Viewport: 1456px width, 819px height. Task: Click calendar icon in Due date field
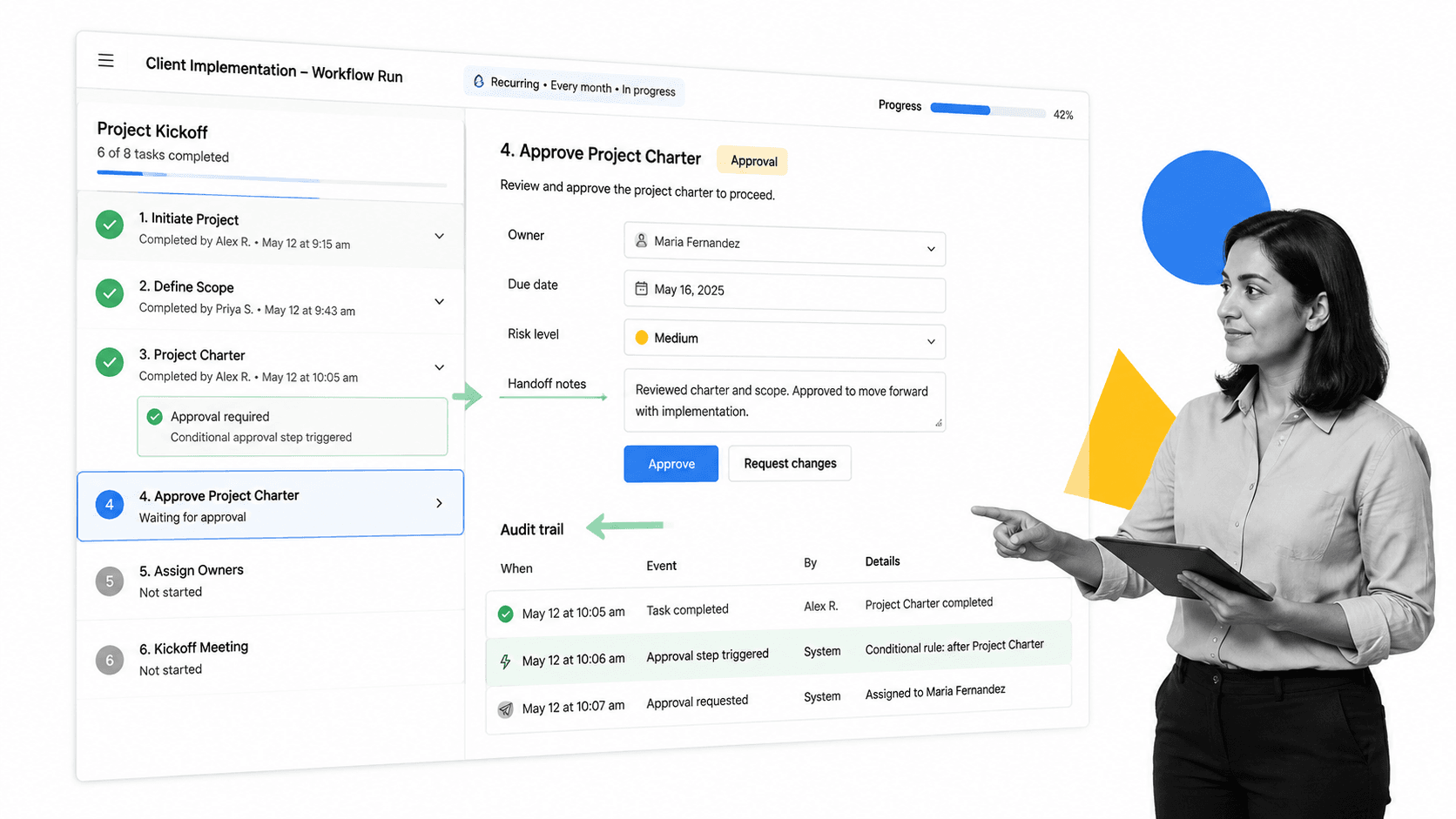pos(641,288)
